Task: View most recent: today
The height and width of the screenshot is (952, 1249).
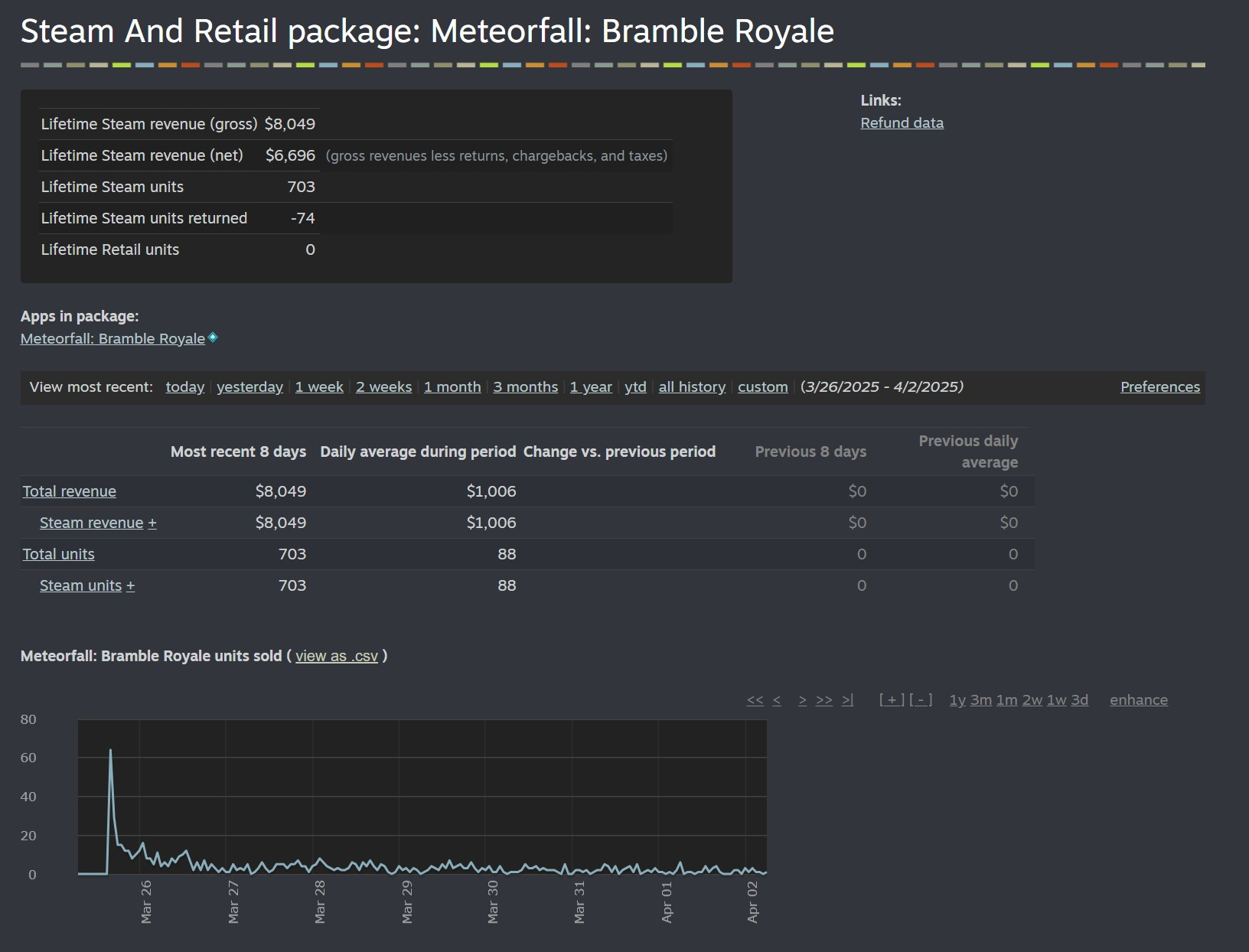Action: coord(185,386)
